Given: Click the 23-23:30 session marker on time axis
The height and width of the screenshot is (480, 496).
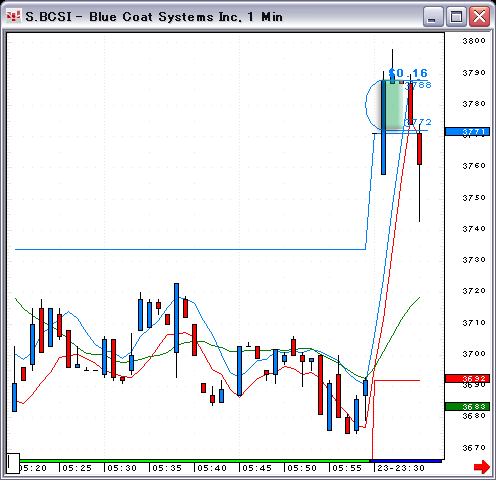Looking at the screenshot, I should click(401, 468).
